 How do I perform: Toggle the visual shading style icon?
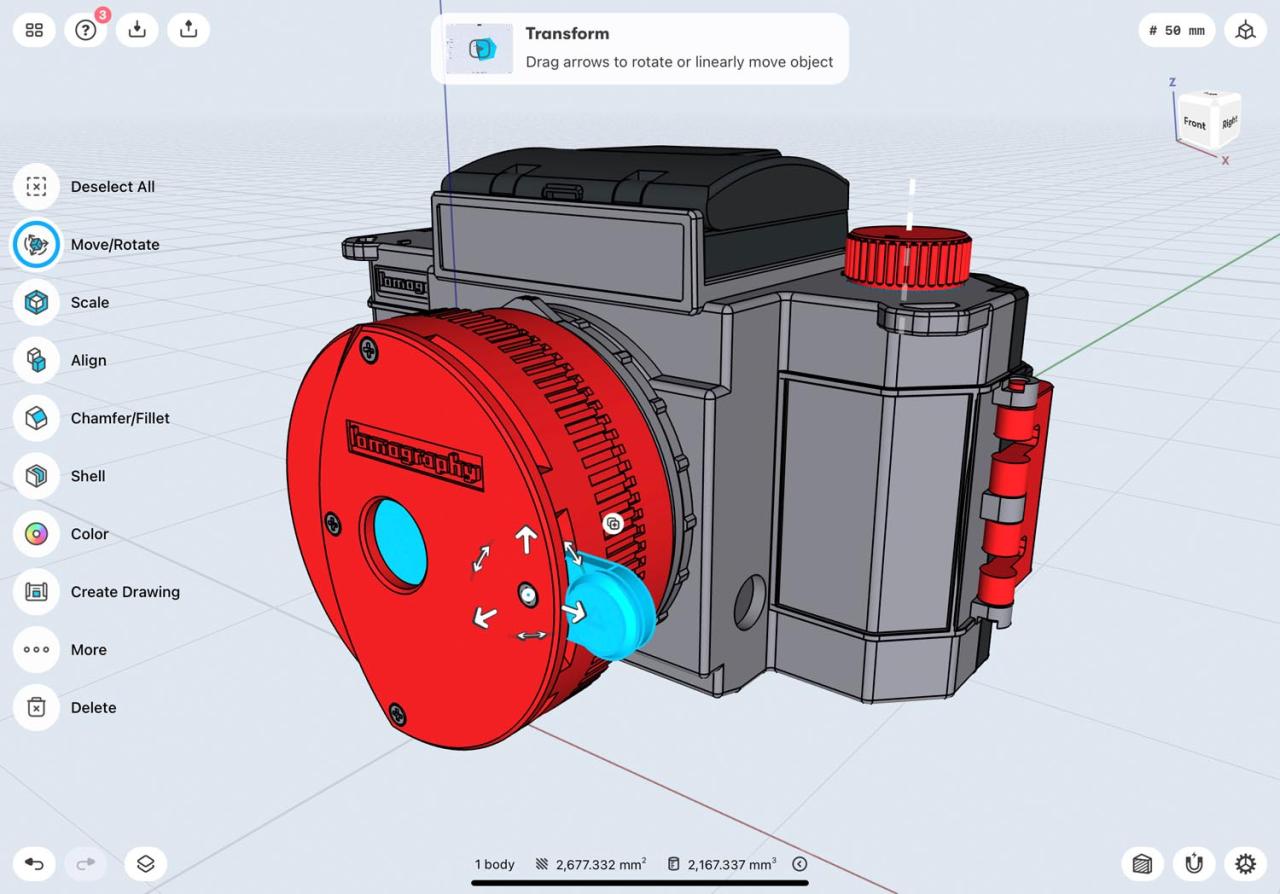(x=1141, y=863)
